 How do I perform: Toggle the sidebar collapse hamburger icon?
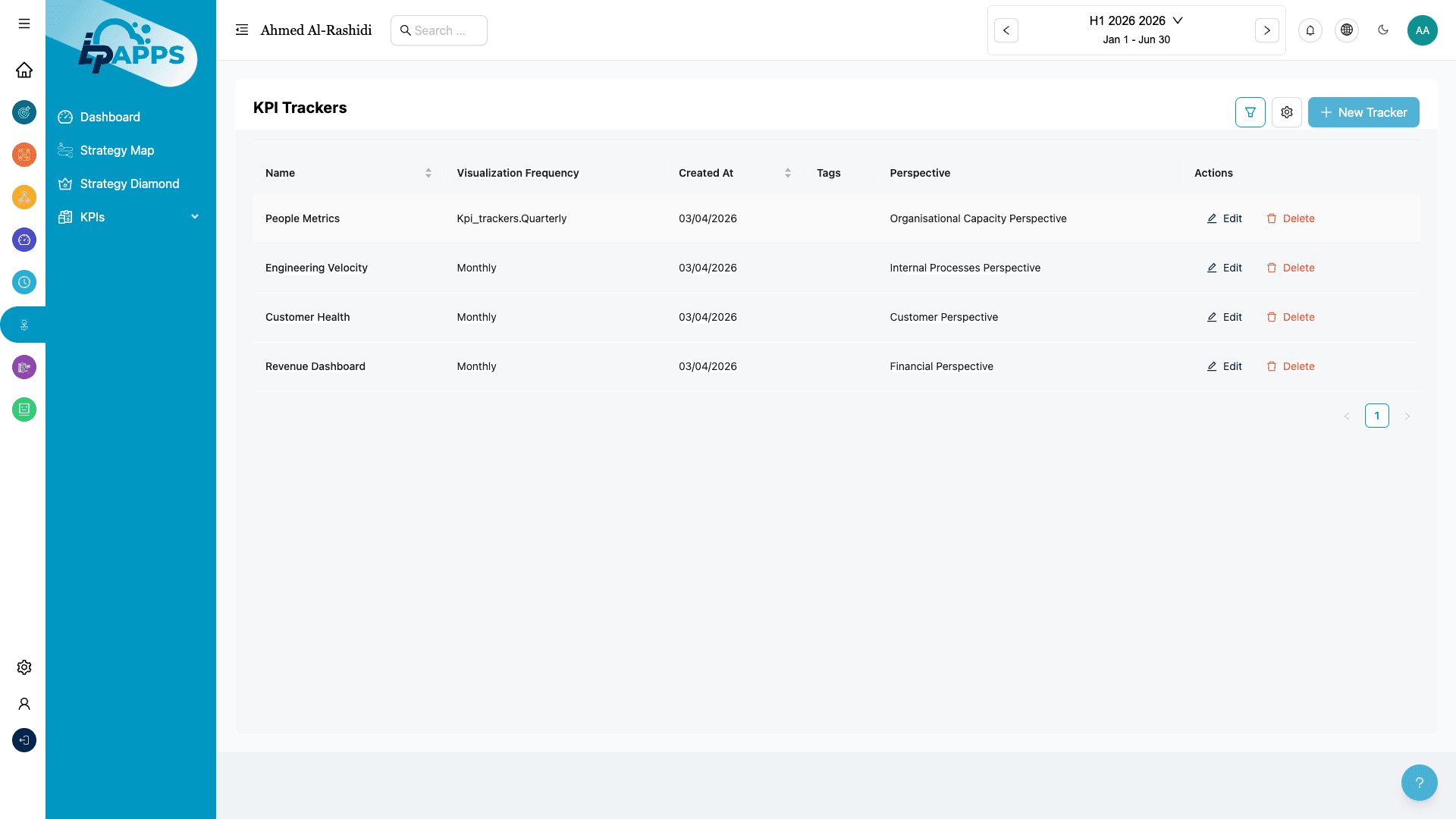(24, 24)
